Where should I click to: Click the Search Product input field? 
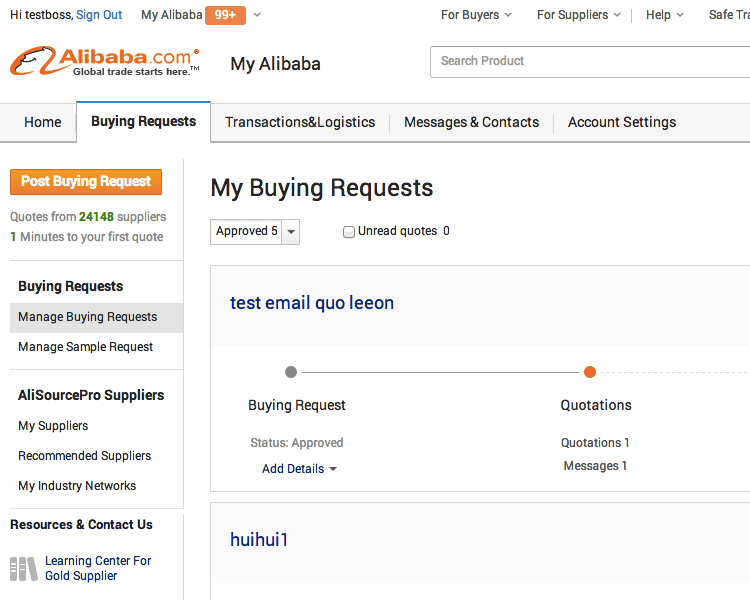tap(590, 62)
